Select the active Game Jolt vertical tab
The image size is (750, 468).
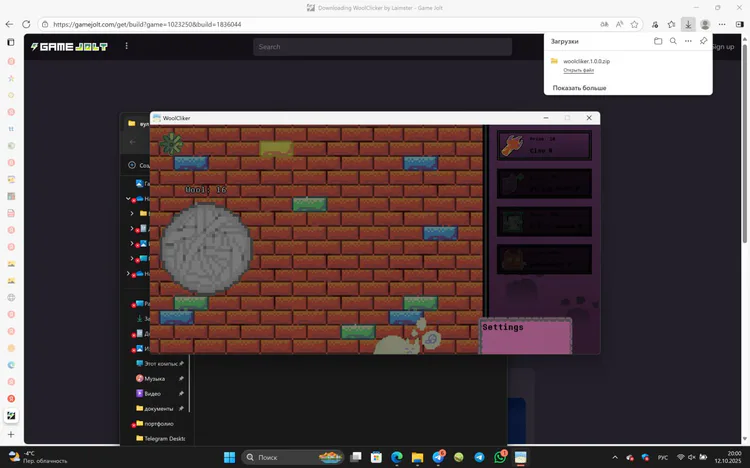[11, 415]
